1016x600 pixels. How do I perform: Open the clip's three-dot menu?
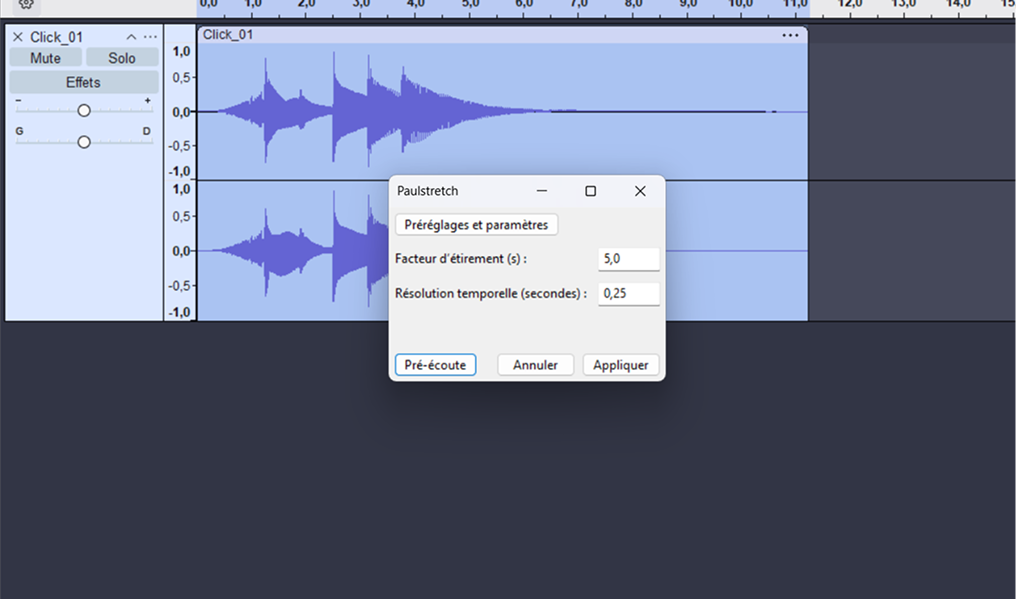tap(790, 35)
